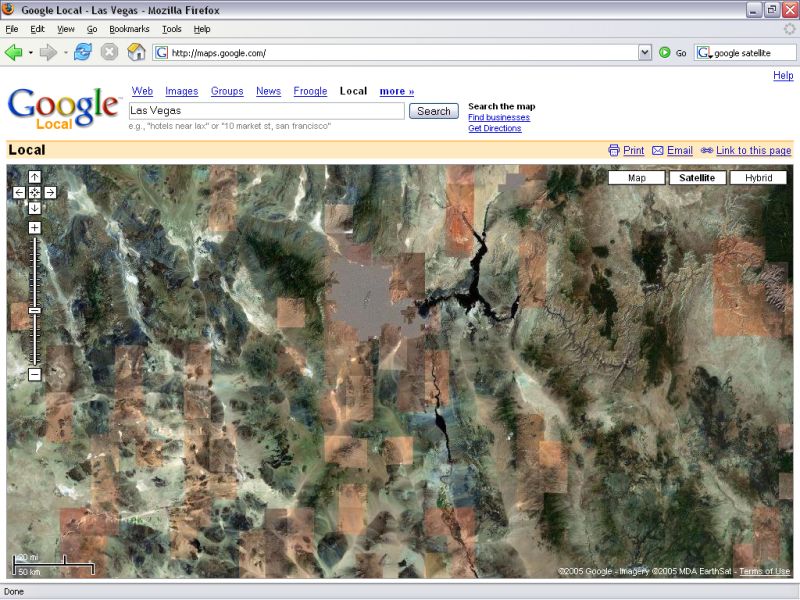Image resolution: width=800 pixels, height=600 pixels.
Task: Pan the map left with the arrow
Action: click(x=19, y=192)
